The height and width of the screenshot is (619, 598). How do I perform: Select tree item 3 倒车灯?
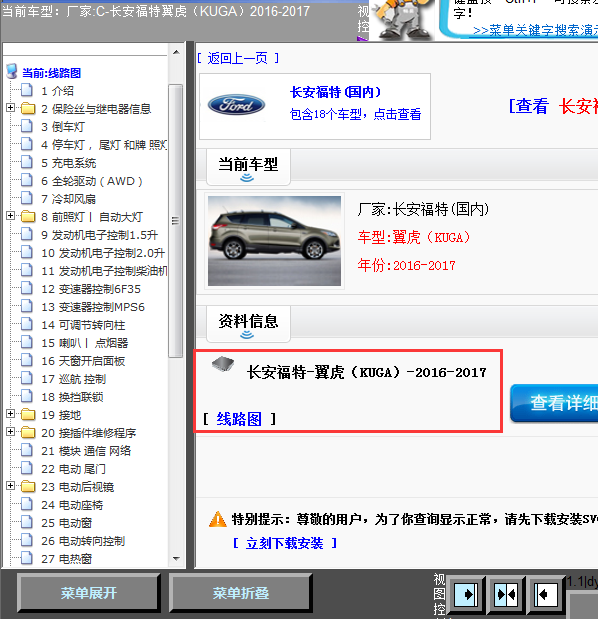63,127
